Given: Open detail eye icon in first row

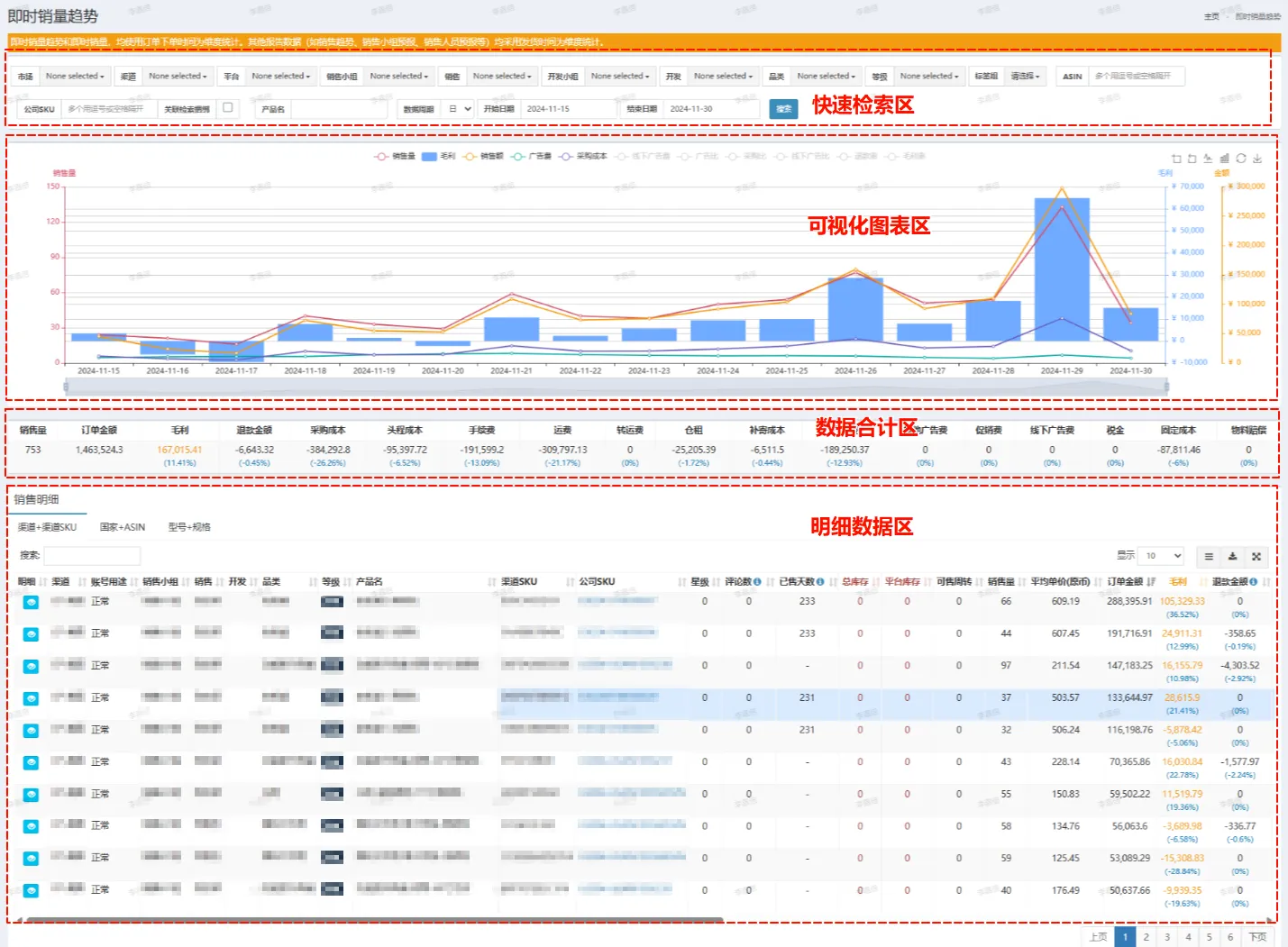Looking at the screenshot, I should coord(31,602).
